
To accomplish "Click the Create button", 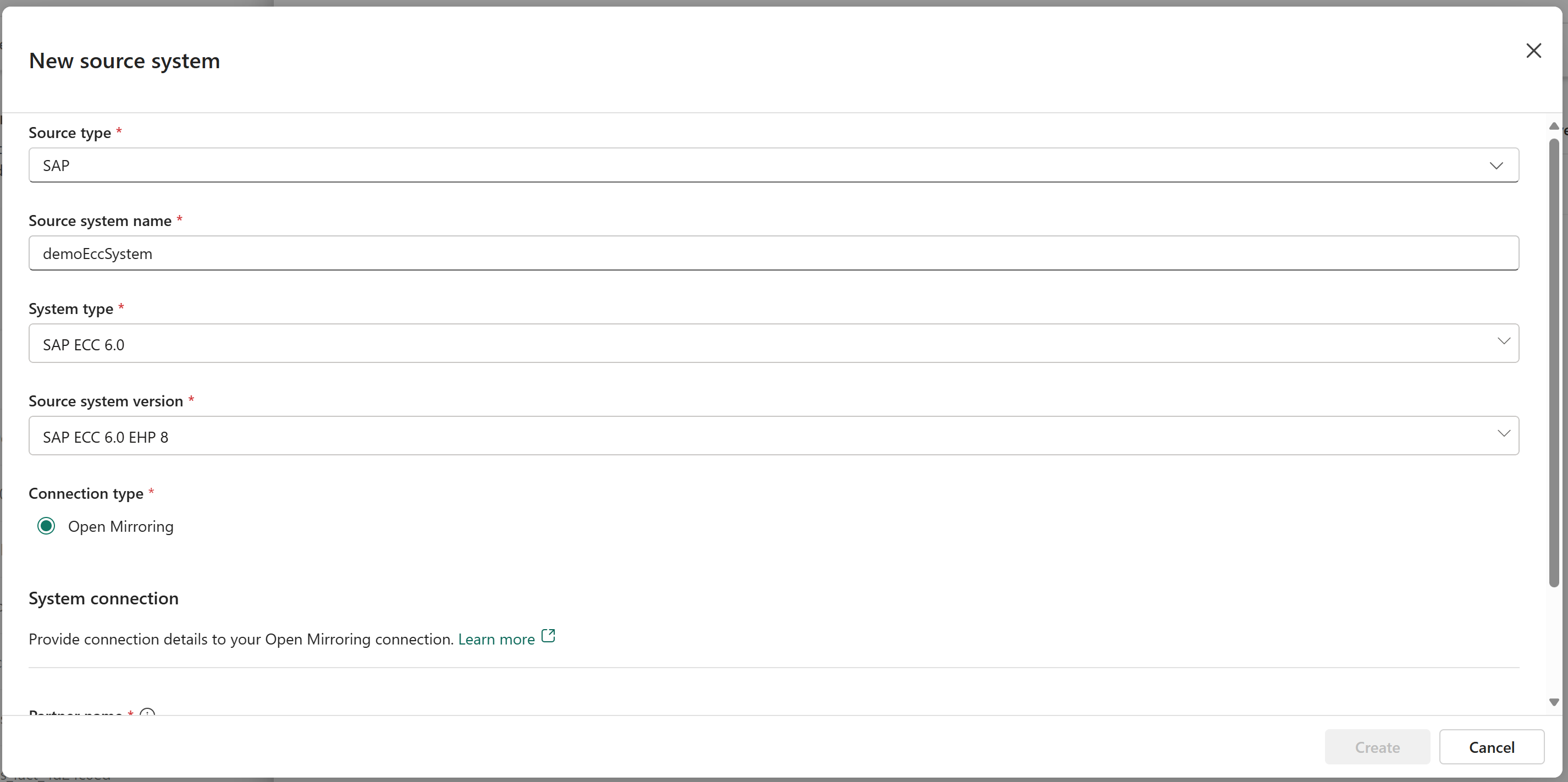I will (1377, 747).
